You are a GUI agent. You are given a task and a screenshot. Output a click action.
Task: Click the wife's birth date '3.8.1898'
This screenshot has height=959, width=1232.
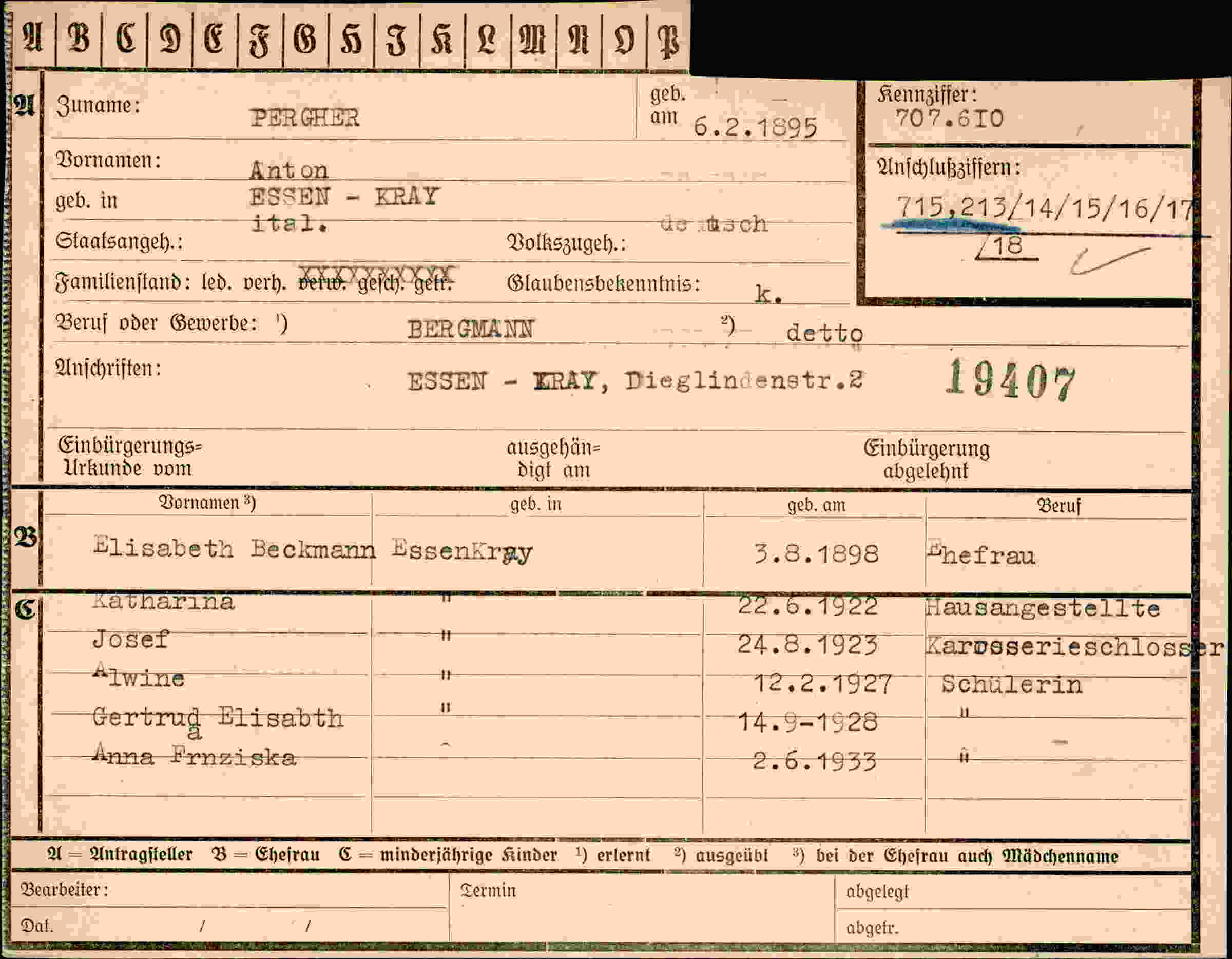tap(816, 554)
